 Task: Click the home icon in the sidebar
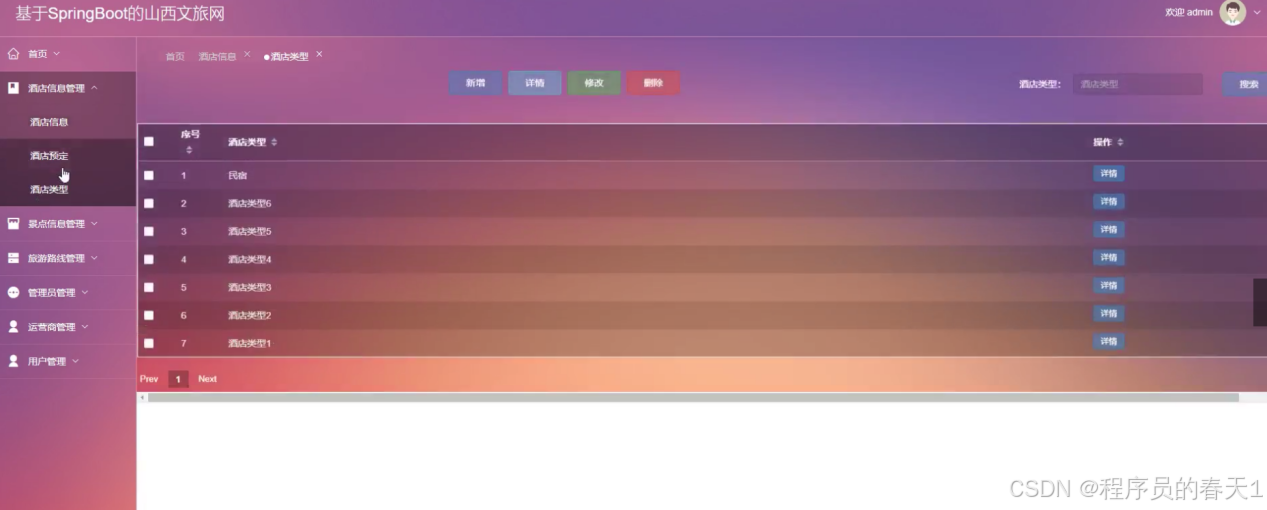(x=13, y=53)
